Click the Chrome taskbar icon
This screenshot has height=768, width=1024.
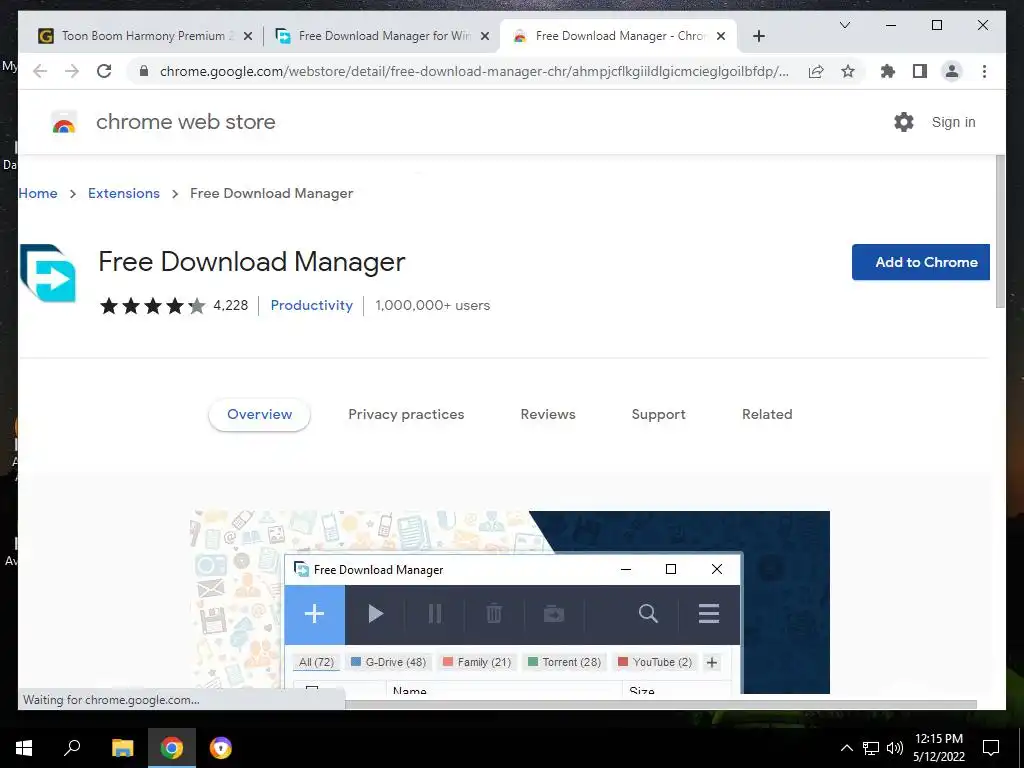172,748
